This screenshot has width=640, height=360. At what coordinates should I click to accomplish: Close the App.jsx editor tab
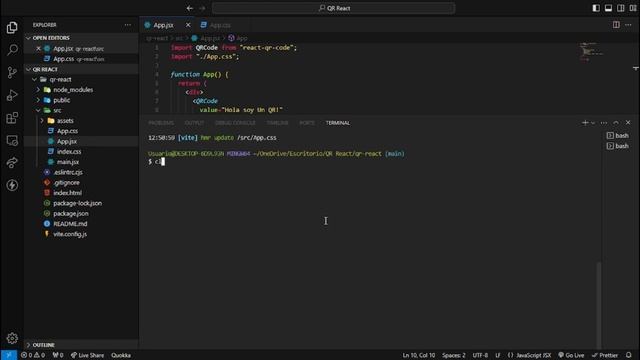pyautogui.click(x=188, y=25)
